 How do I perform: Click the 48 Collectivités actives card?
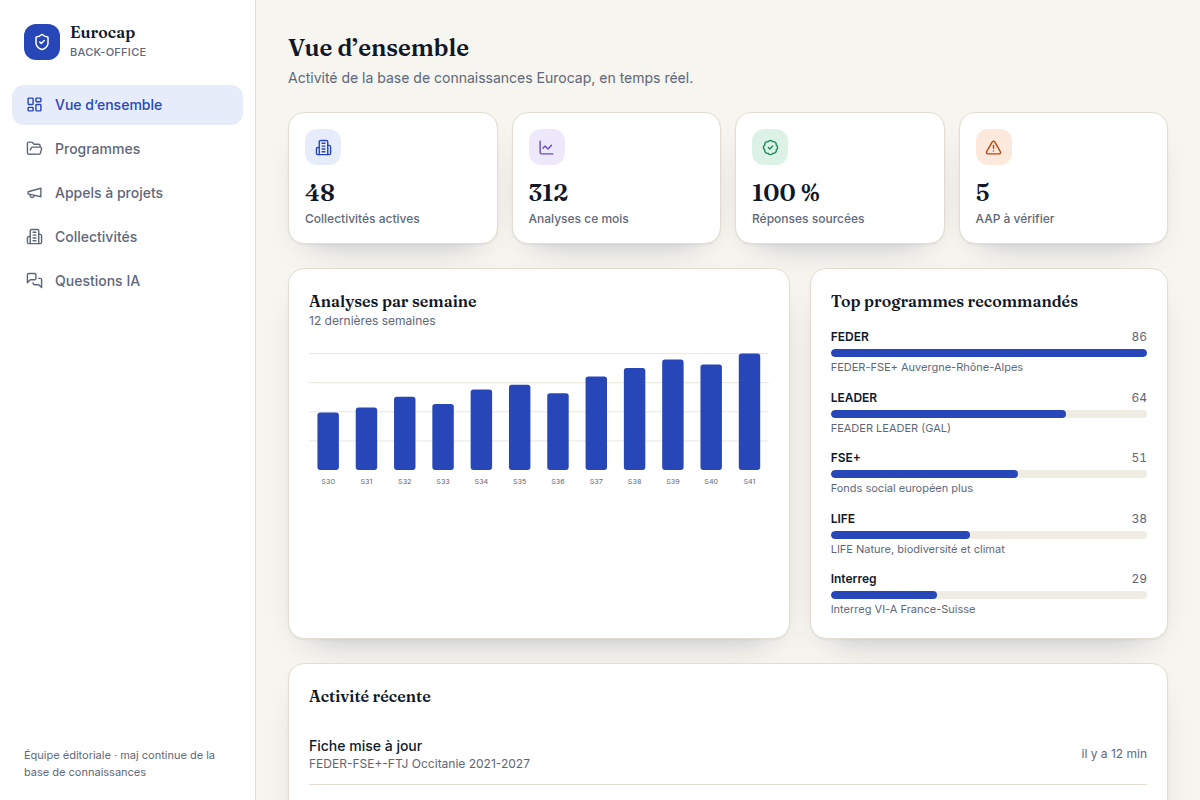pyautogui.click(x=393, y=178)
